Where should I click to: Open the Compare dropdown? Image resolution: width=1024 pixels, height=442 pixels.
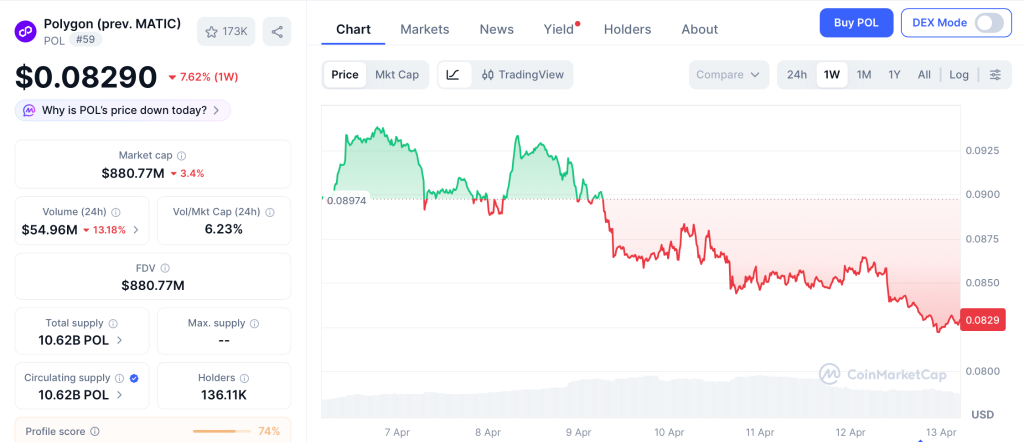click(x=728, y=74)
